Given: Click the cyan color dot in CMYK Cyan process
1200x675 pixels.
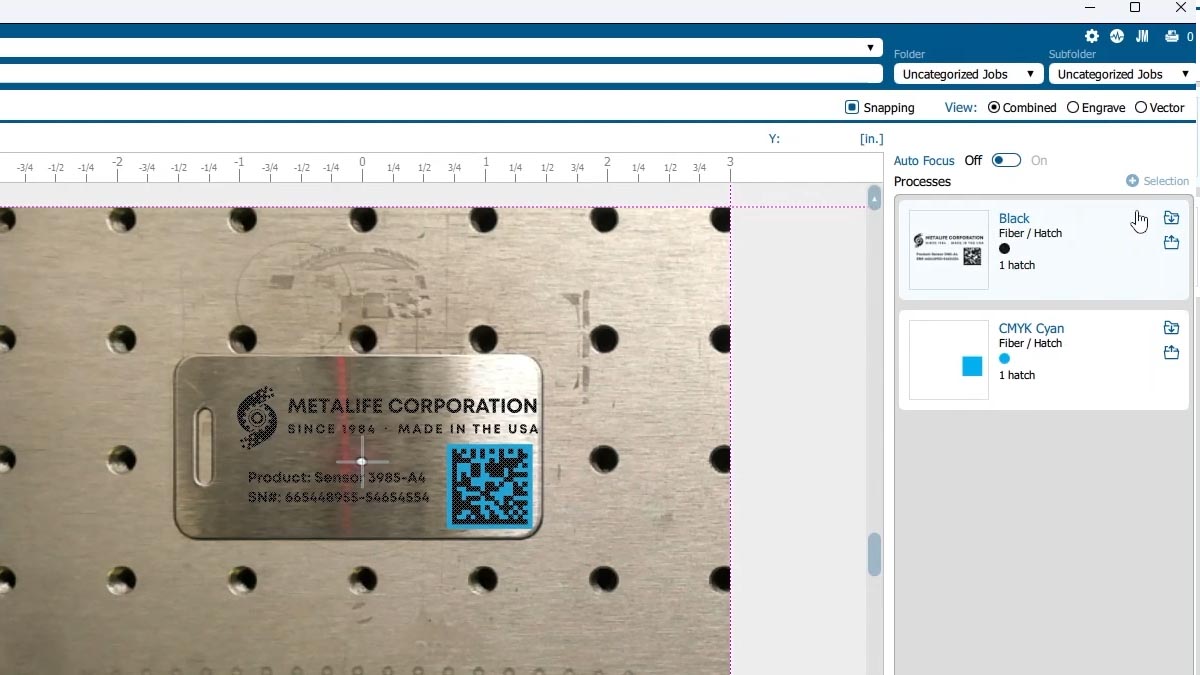Looking at the screenshot, I should 1005,359.
